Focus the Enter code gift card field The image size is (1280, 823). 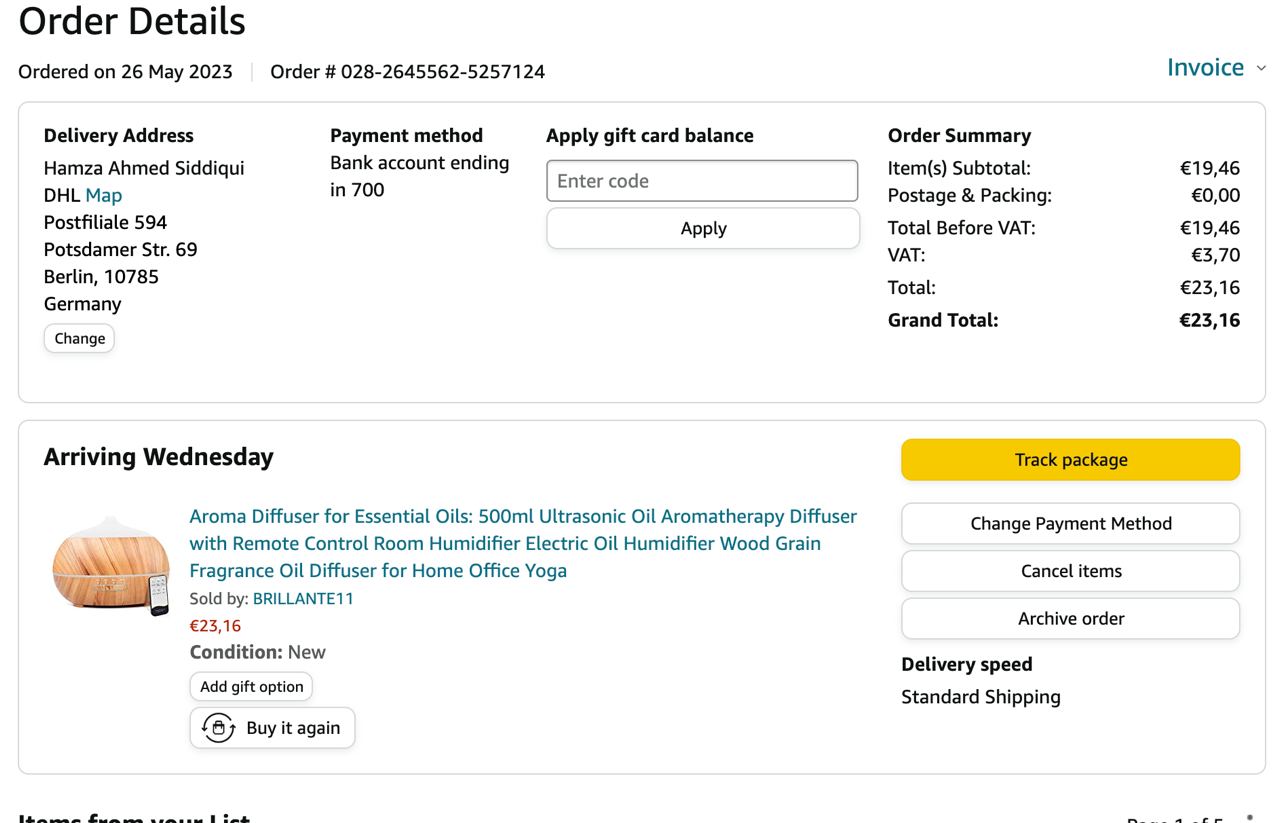(x=702, y=181)
